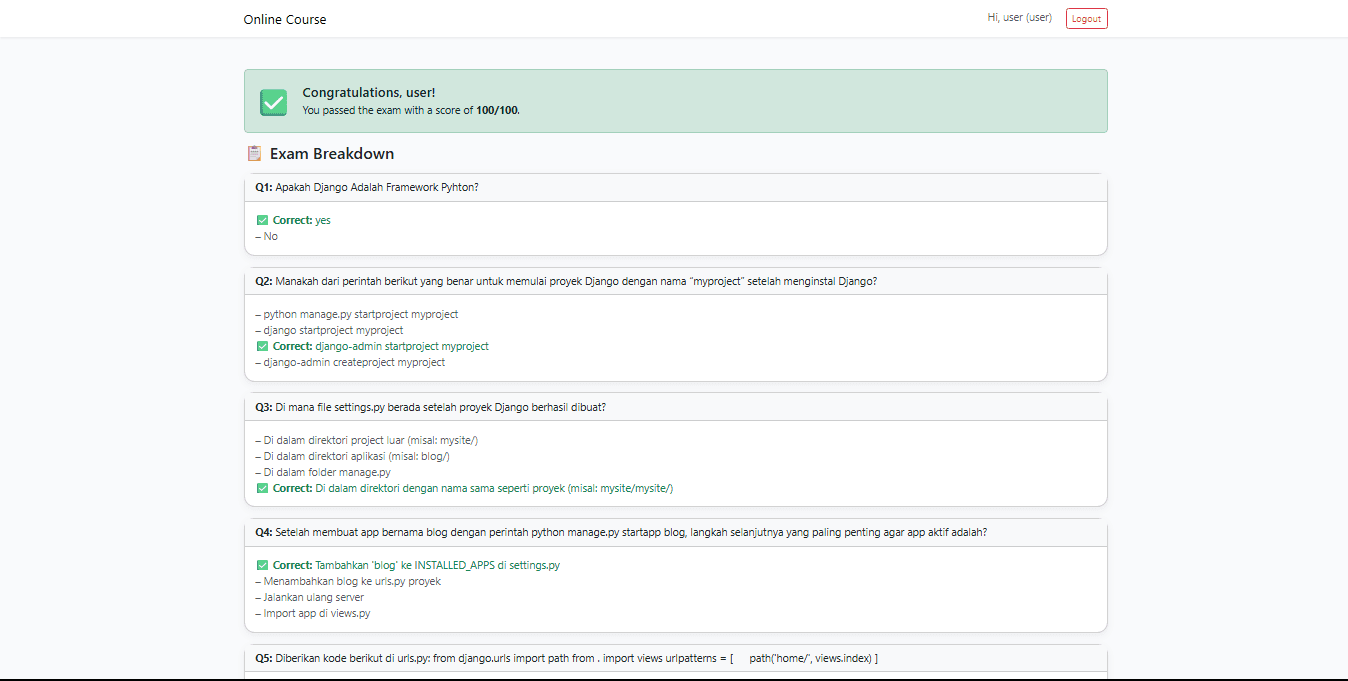Click the "No" option under Q1
This screenshot has height=681, width=1348.
(x=270, y=236)
